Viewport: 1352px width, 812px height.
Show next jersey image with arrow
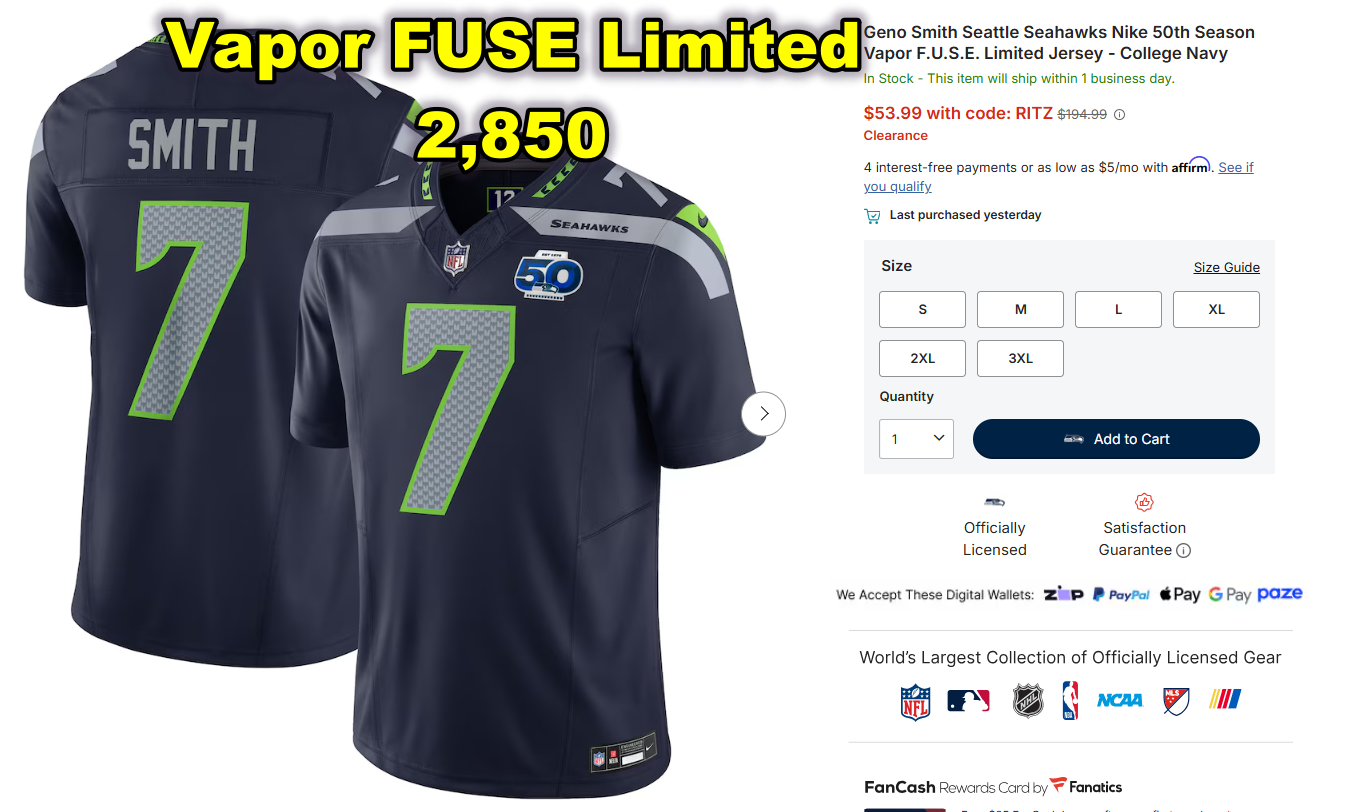(x=764, y=413)
